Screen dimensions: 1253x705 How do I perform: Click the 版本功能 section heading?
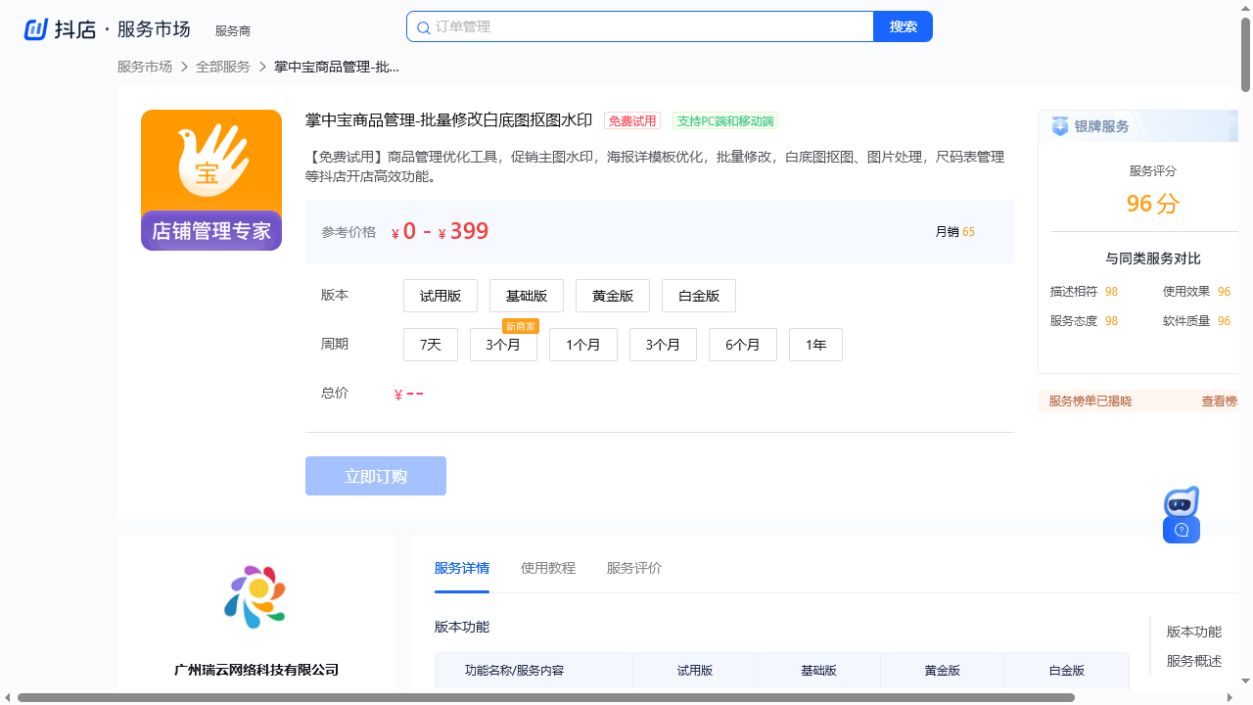pos(462,627)
